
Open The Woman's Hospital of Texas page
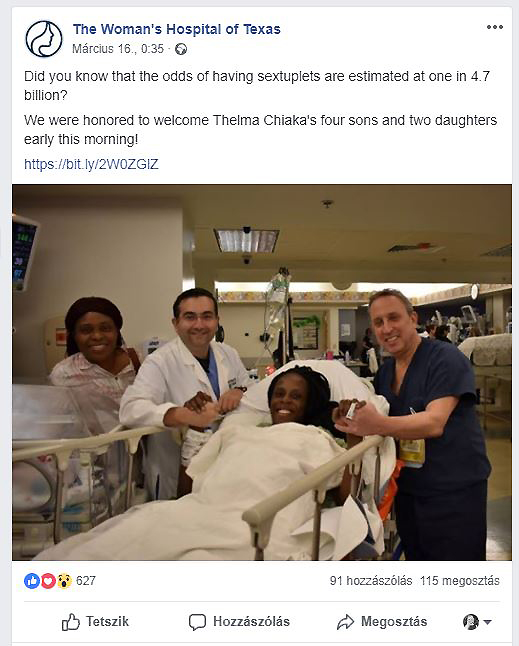point(177,29)
